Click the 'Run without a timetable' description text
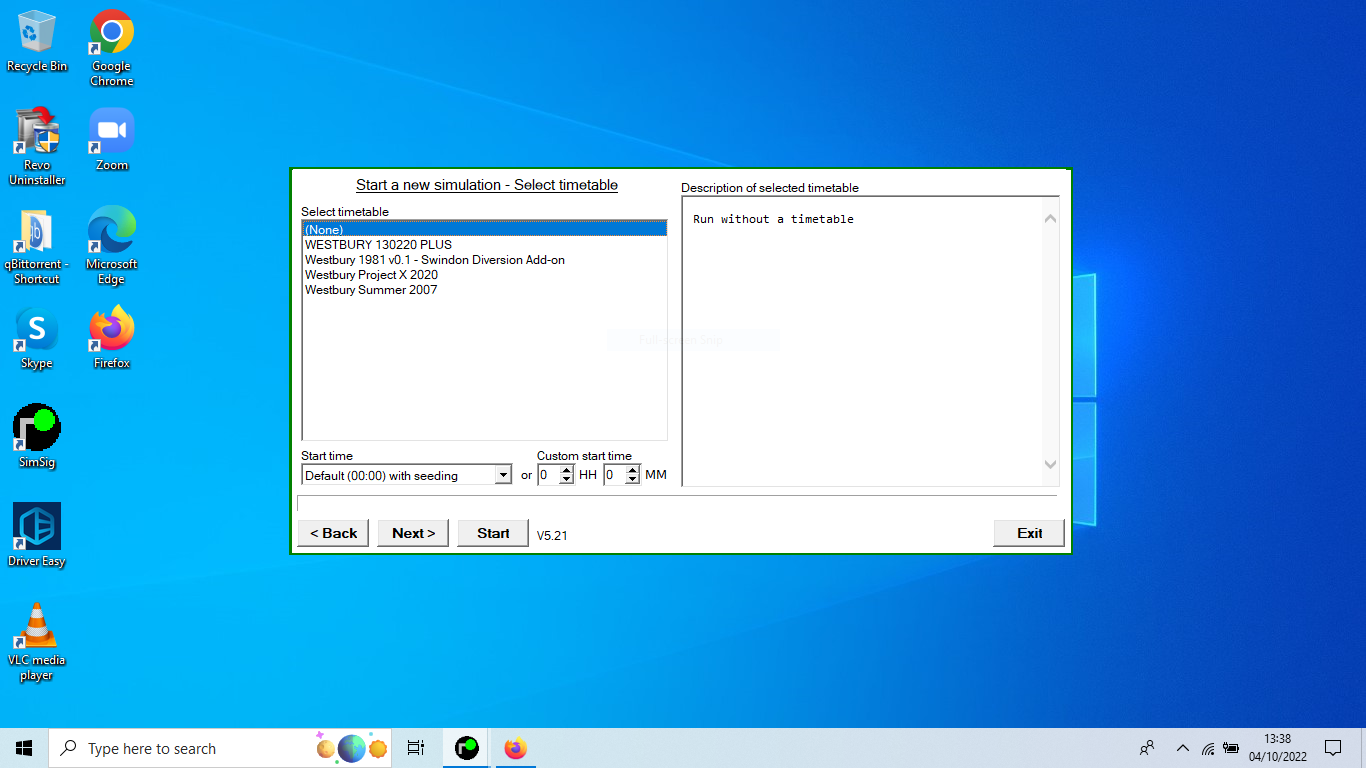This screenshot has height=768, width=1366. tap(773, 219)
